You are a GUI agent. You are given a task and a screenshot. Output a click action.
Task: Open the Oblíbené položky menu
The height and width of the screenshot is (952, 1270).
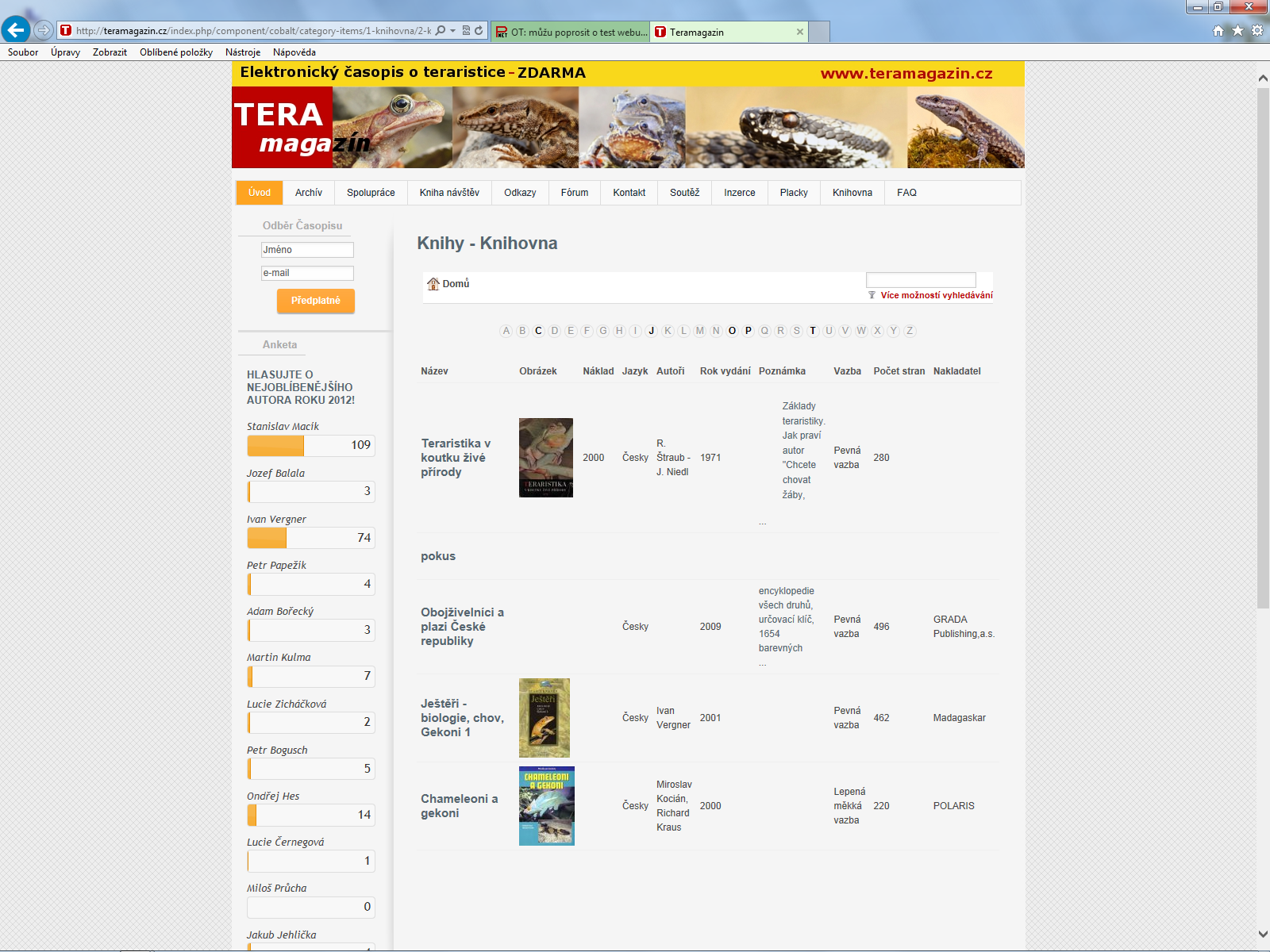pos(176,52)
